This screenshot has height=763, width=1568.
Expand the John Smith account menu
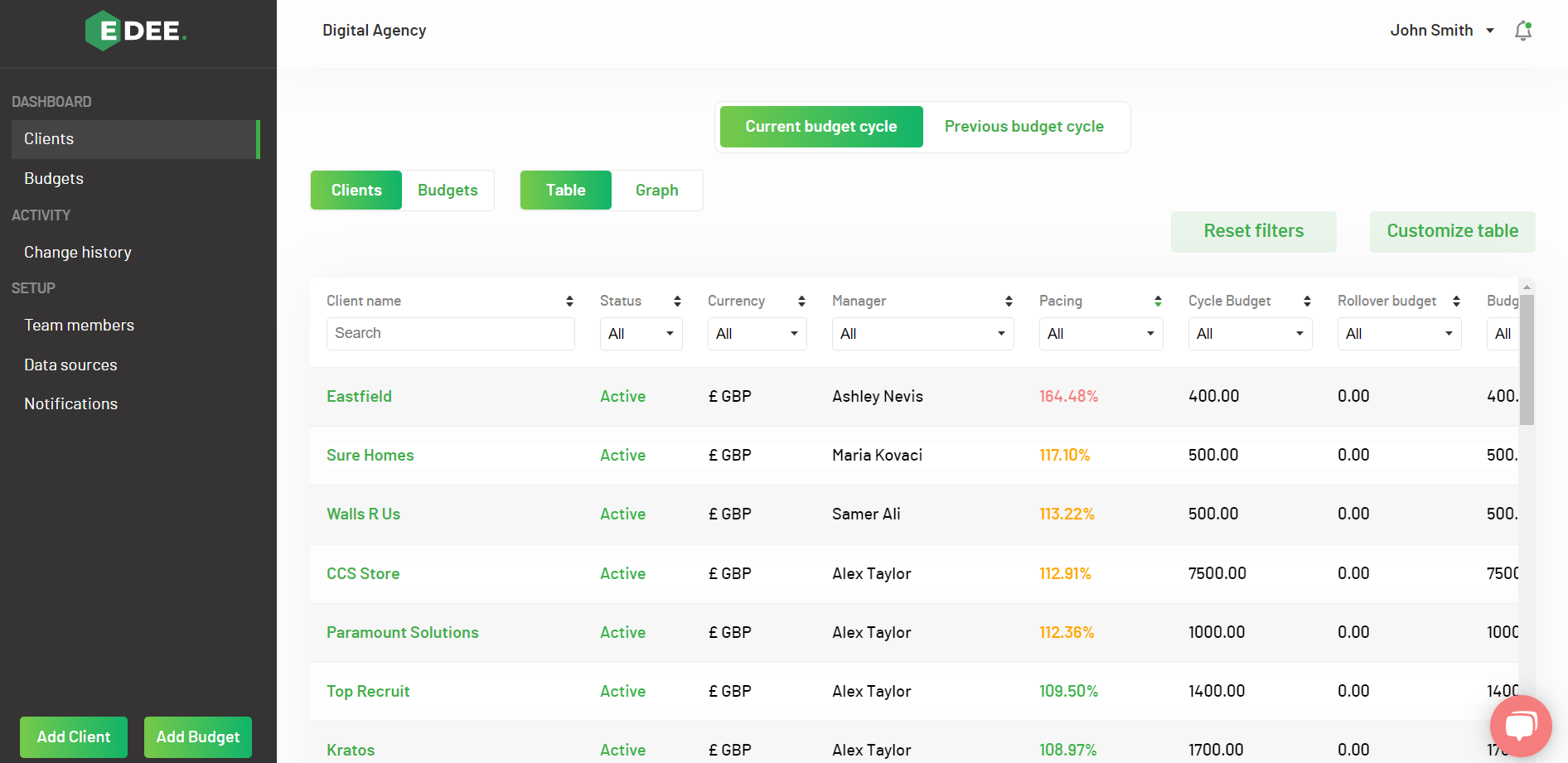click(1442, 30)
